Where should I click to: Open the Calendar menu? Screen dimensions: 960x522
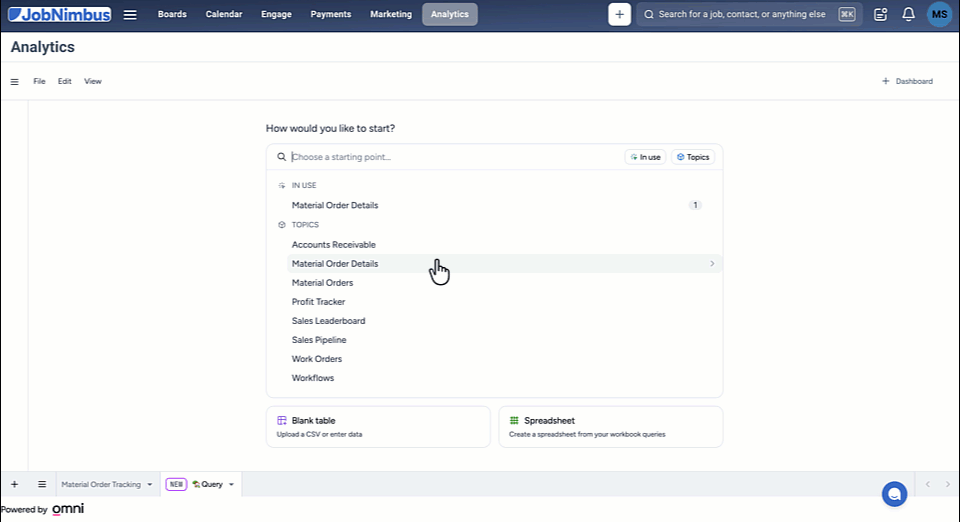click(x=223, y=14)
